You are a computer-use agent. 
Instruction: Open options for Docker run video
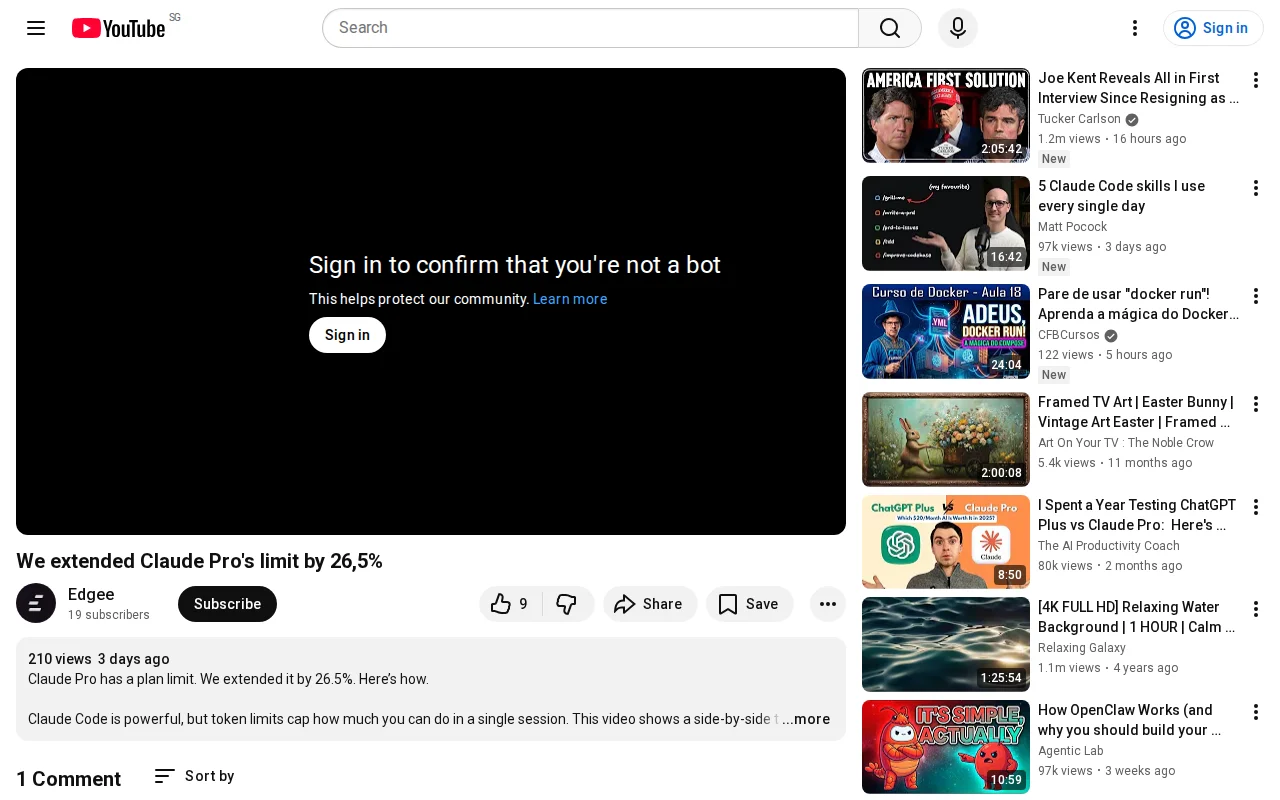click(x=1256, y=296)
